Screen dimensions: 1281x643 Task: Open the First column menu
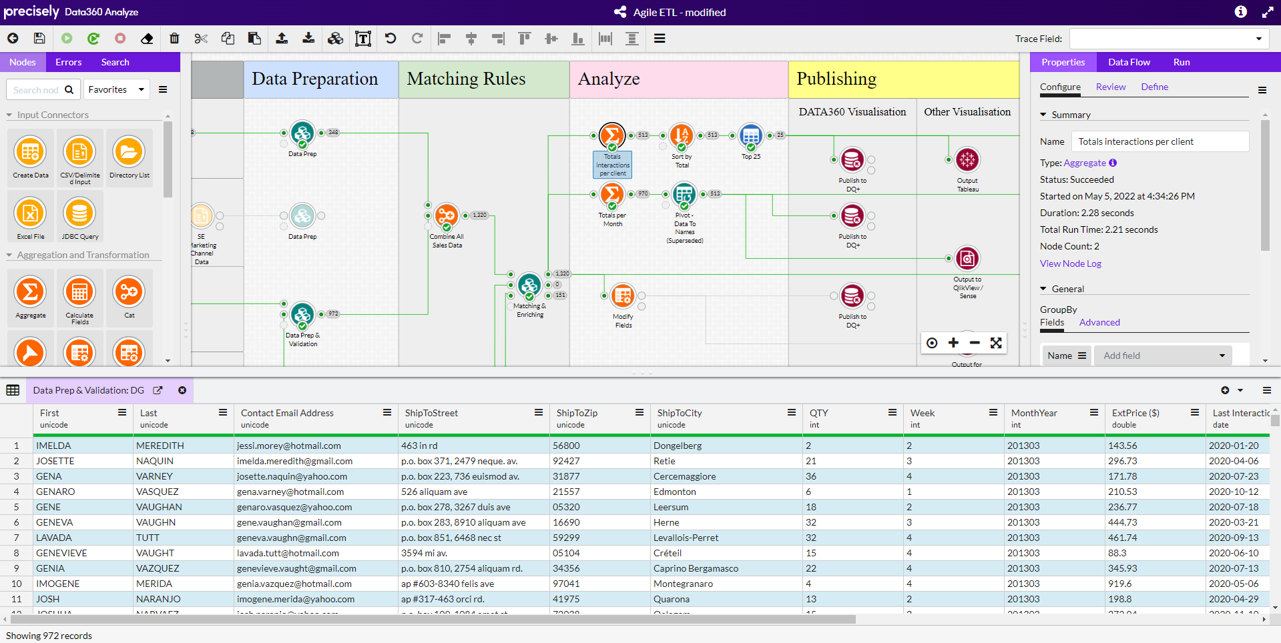[x=122, y=413]
